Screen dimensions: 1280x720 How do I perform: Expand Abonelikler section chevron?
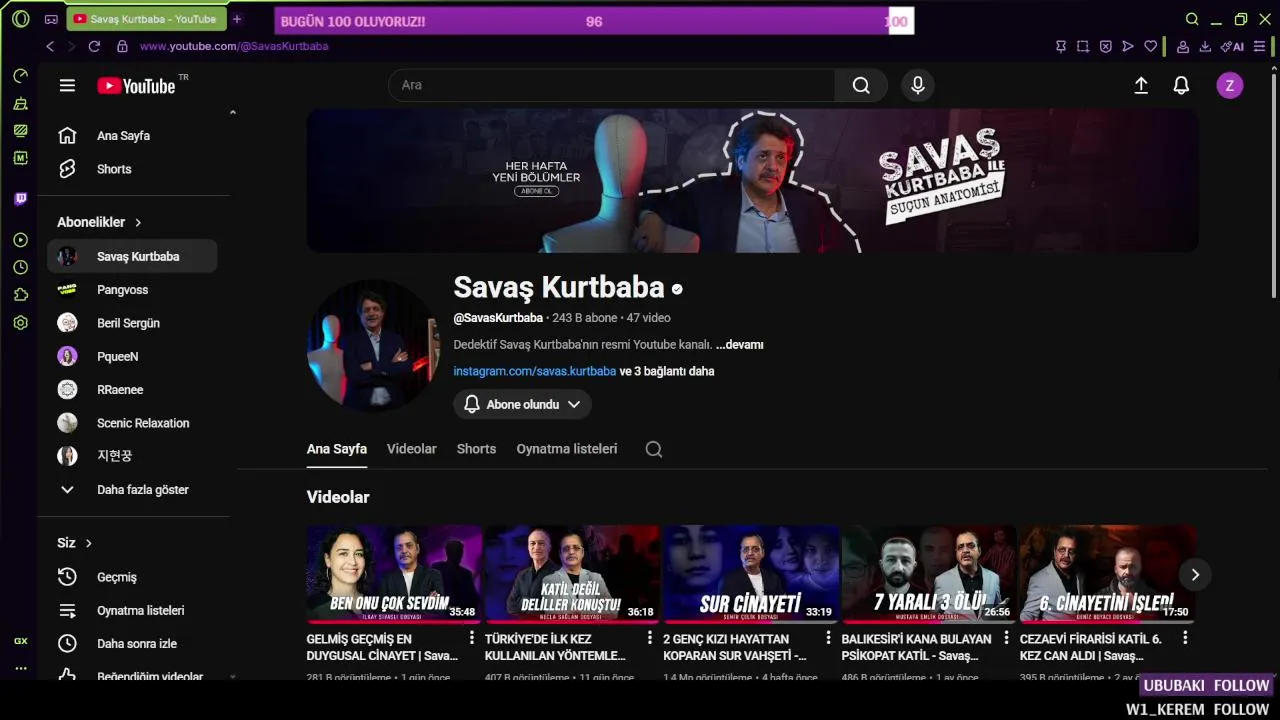138,222
